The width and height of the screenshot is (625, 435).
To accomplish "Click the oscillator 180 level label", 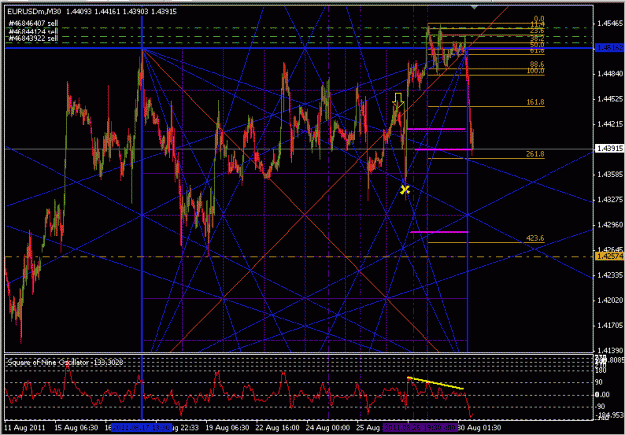I will 600,370.
